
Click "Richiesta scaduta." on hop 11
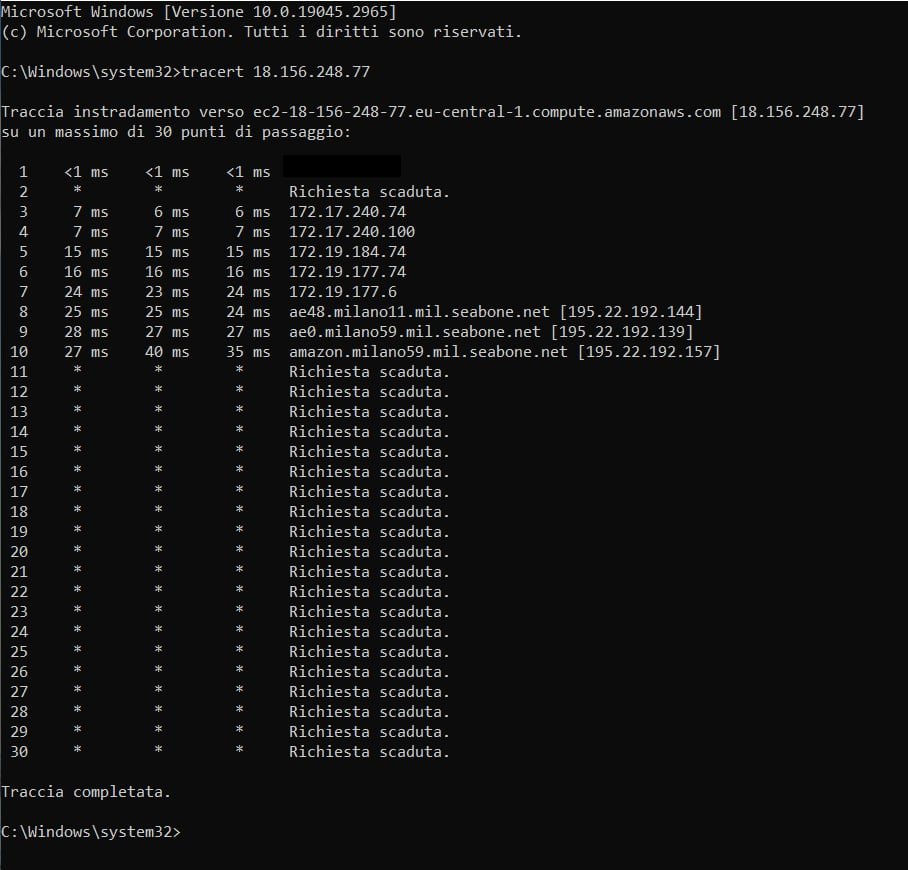(369, 372)
